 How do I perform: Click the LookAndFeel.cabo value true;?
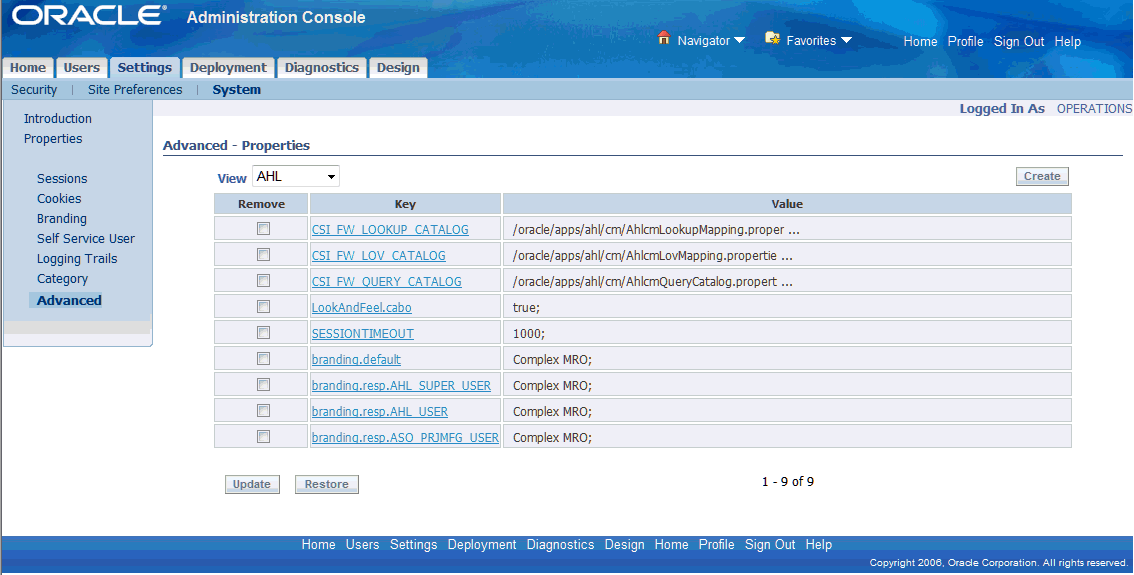click(526, 307)
